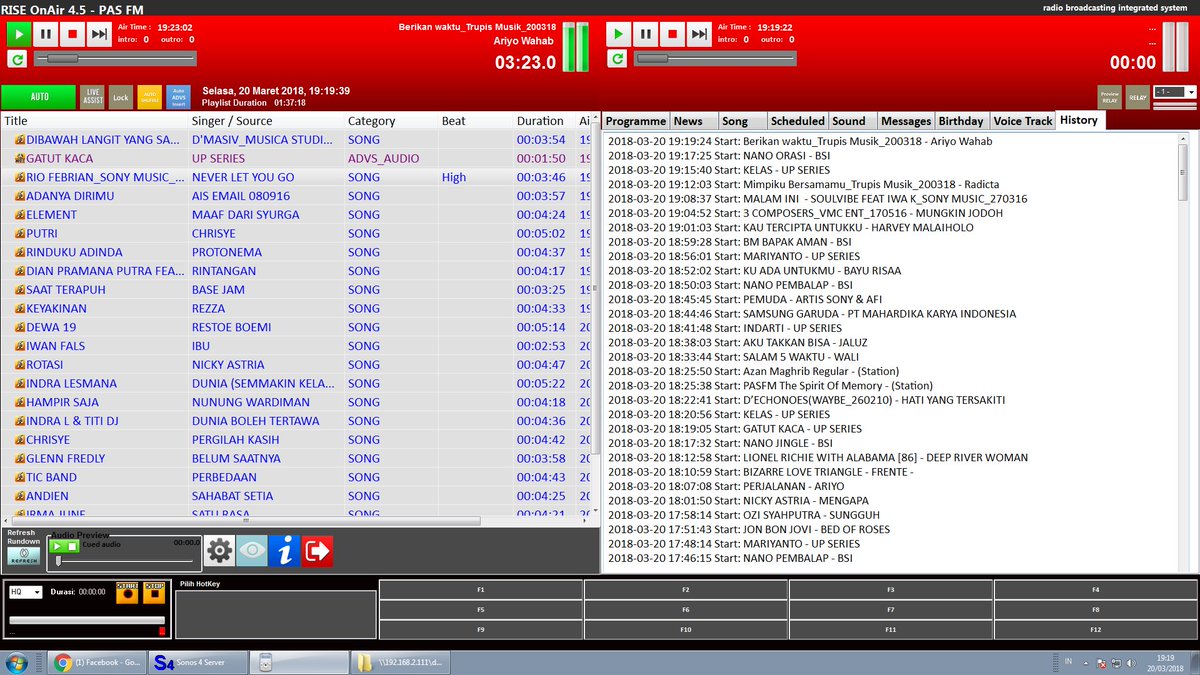Open the 192.168.2.111 folder in taskbar
Image resolution: width=1200 pixels, height=675 pixels.
(x=399, y=662)
